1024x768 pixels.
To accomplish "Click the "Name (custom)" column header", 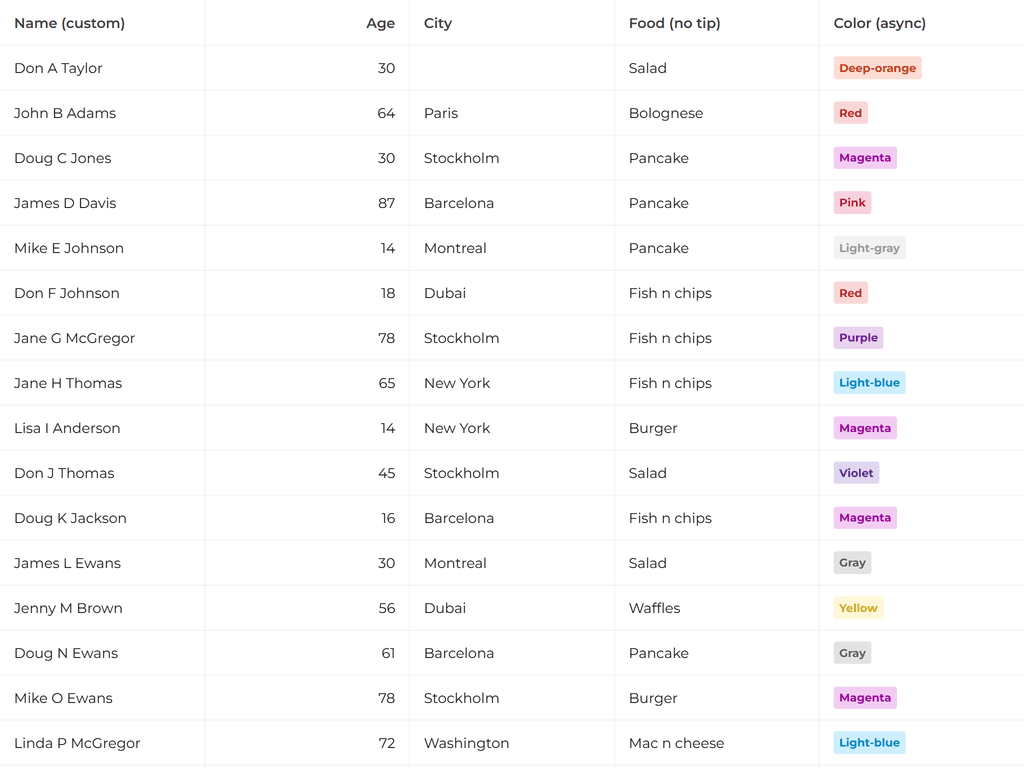I will tap(69, 23).
